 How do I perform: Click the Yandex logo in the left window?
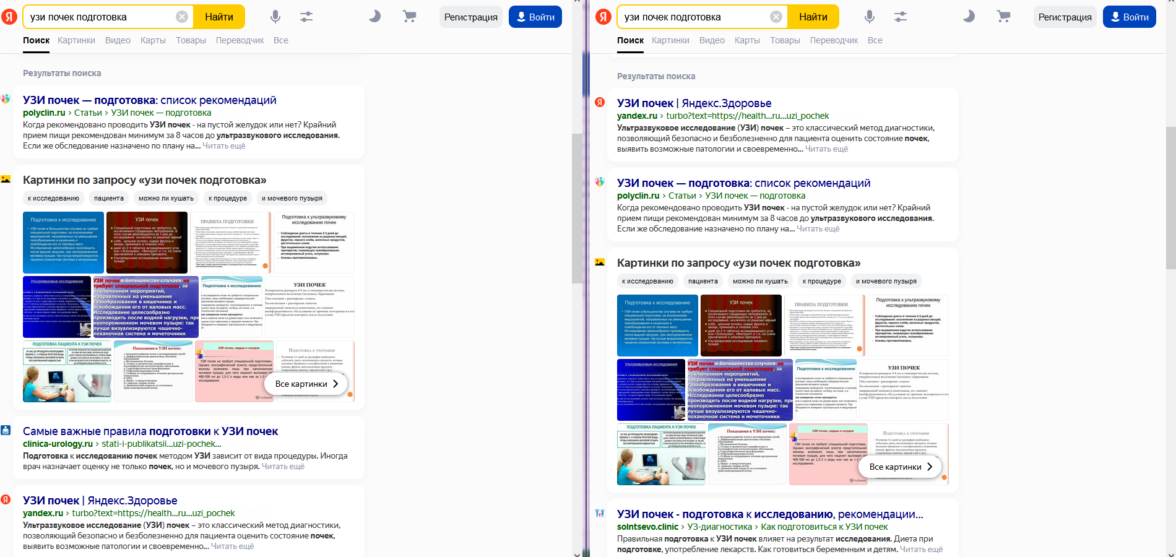9,17
